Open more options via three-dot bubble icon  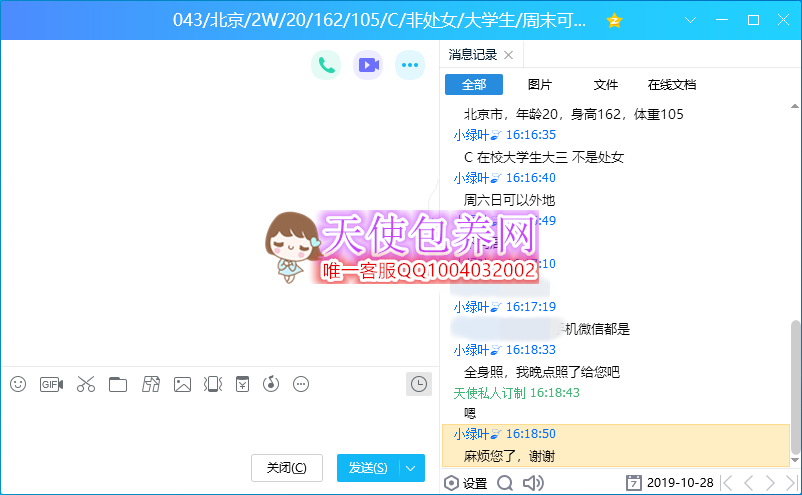410,65
